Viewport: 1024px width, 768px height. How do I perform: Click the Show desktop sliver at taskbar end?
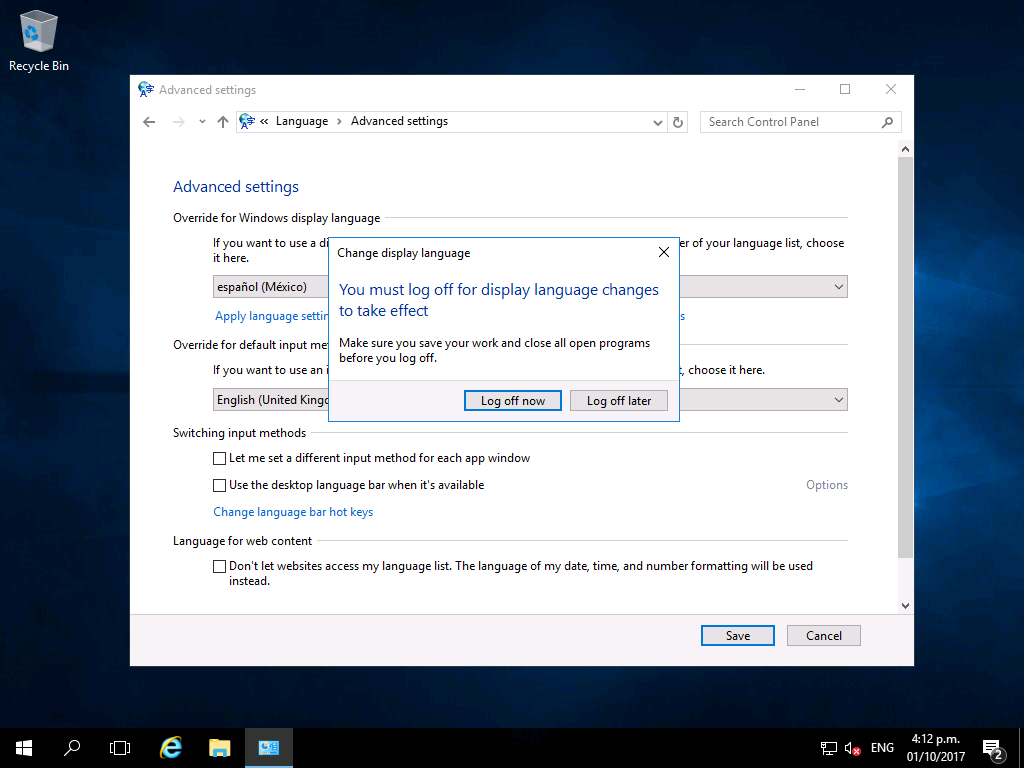pos(1021,748)
